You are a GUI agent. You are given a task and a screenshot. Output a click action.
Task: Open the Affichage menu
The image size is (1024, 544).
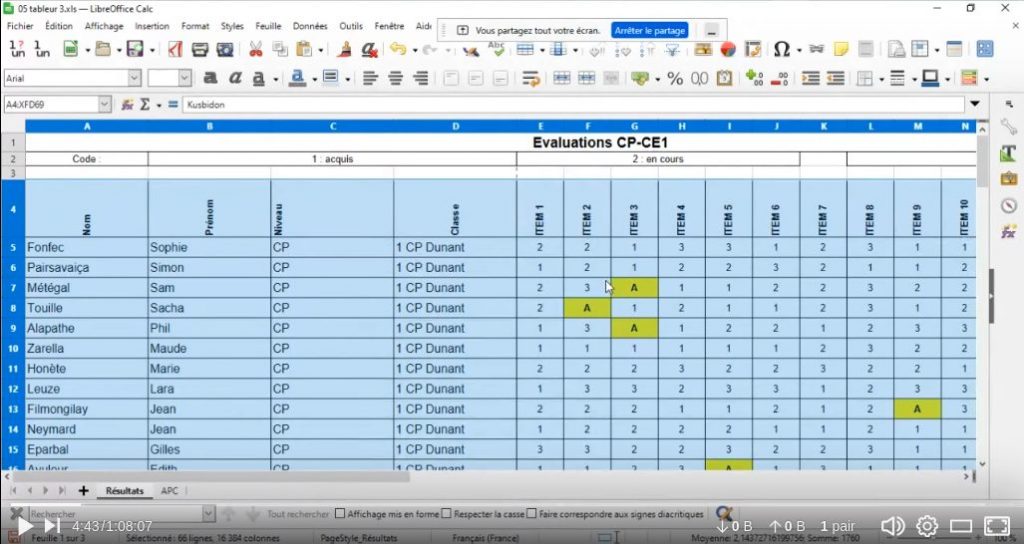[x=104, y=26]
